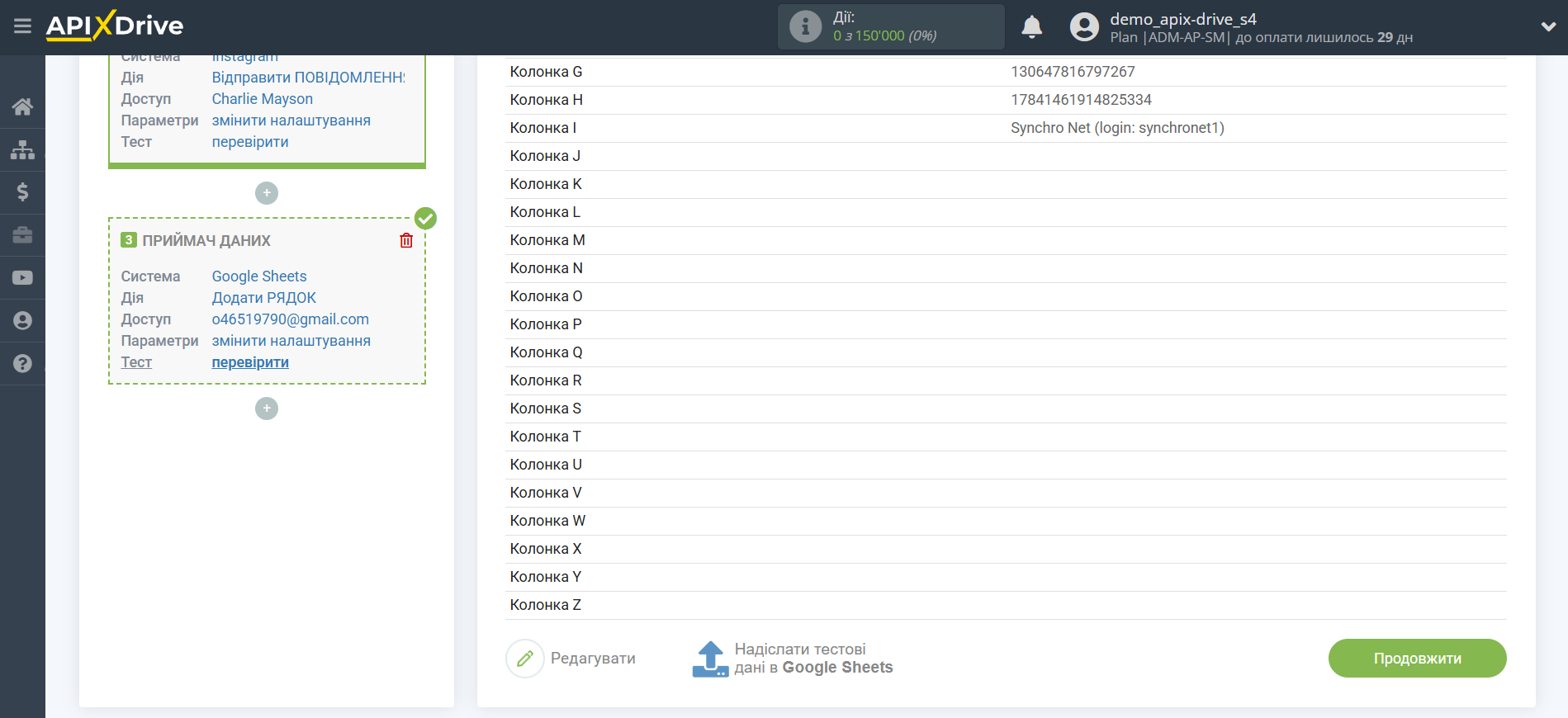Click the Колонка M row label
Viewport: 1568px width, 718px height.
click(x=547, y=240)
